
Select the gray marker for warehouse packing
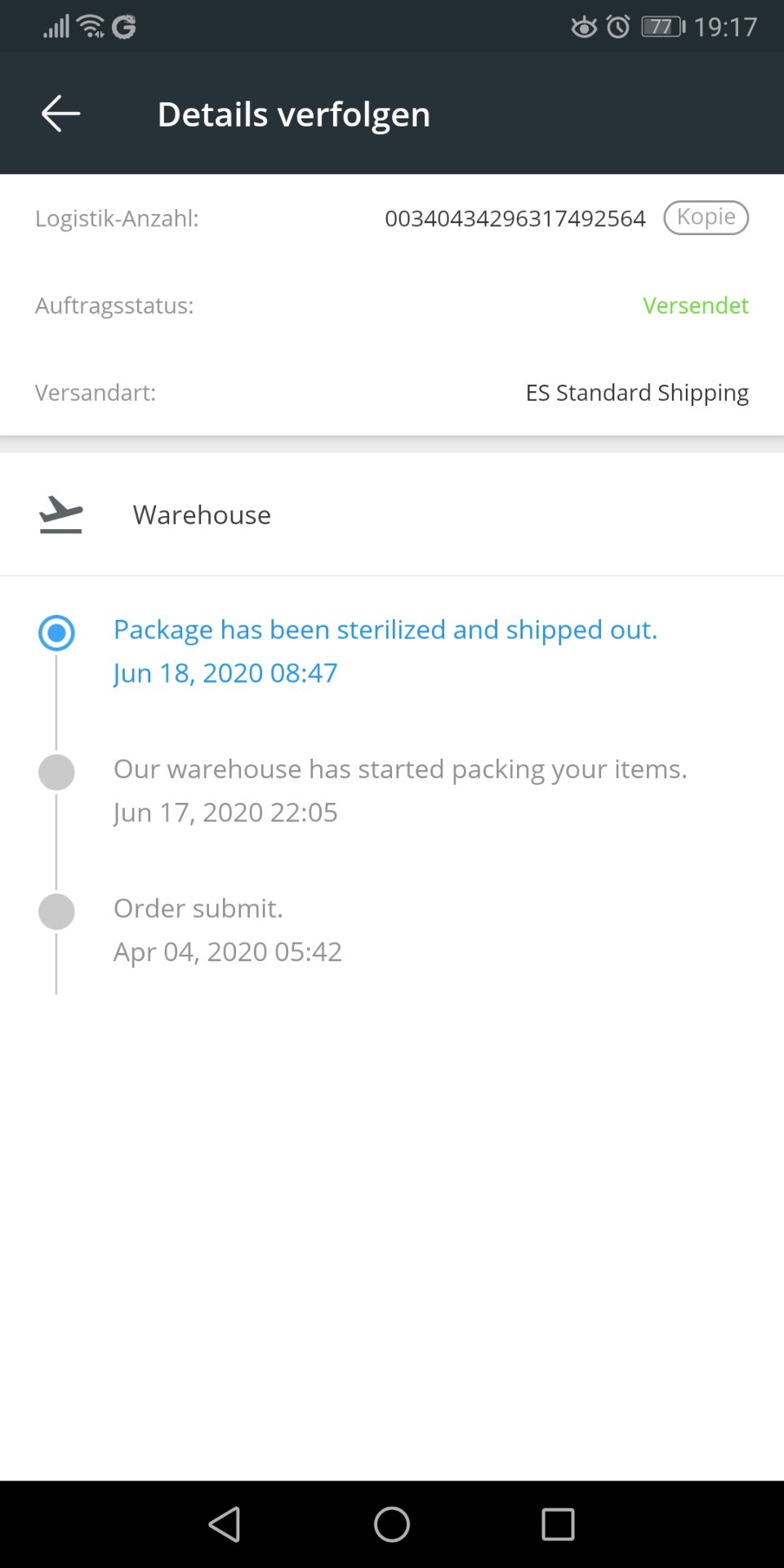pos(56,772)
